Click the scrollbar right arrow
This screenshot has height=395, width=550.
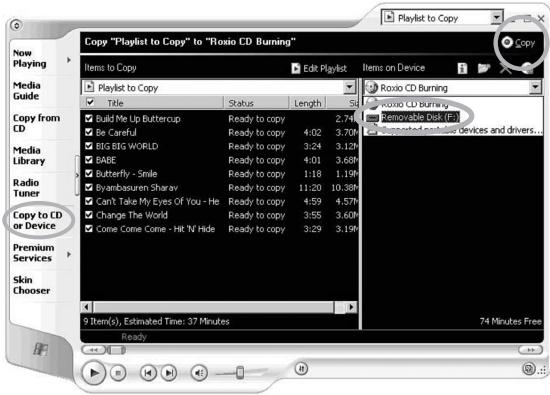point(351,307)
